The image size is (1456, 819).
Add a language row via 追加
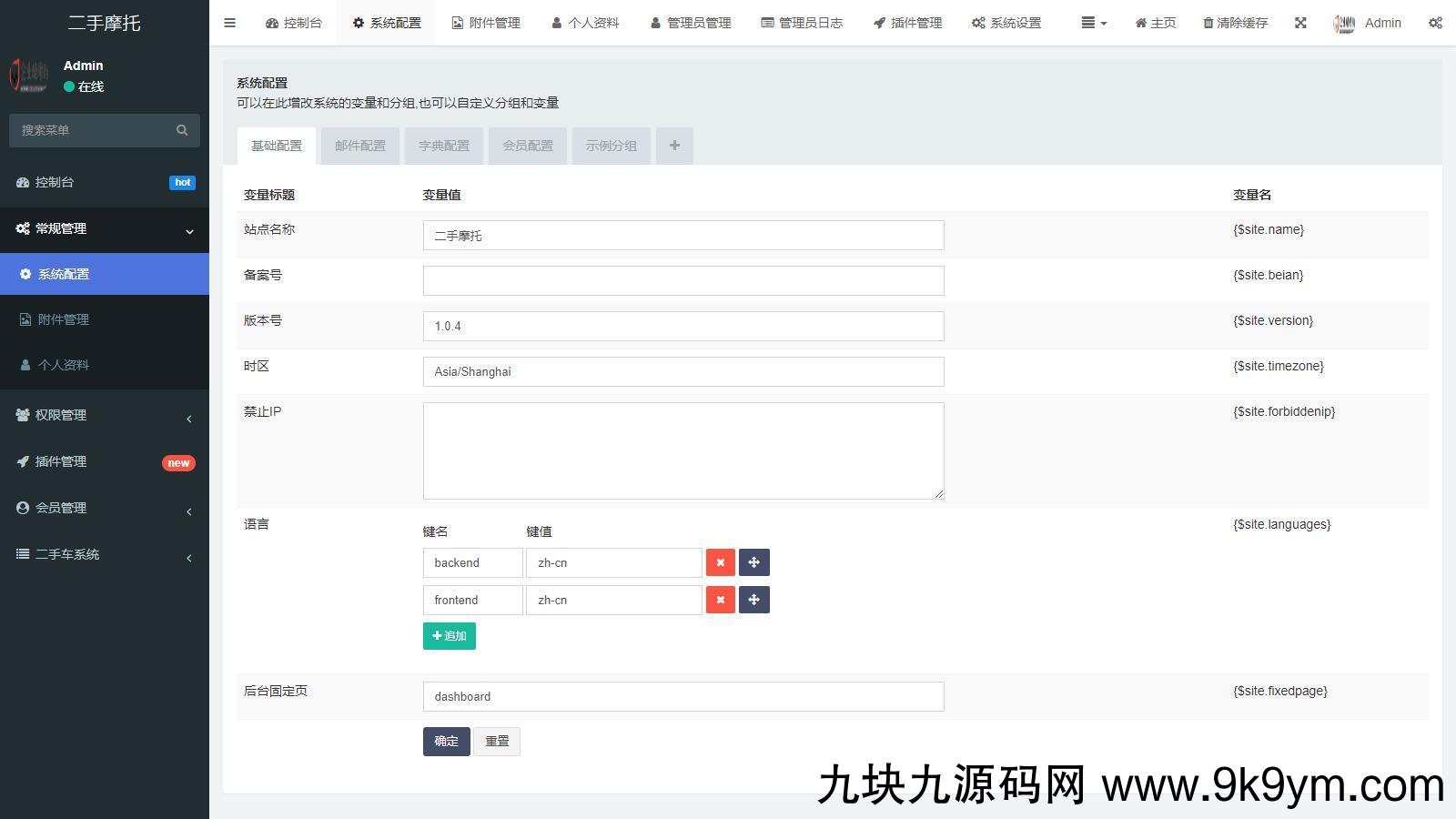[449, 635]
